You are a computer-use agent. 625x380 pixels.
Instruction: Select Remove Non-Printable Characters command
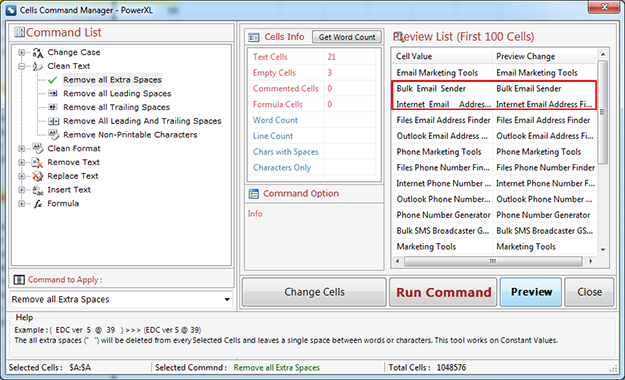(x=130, y=135)
